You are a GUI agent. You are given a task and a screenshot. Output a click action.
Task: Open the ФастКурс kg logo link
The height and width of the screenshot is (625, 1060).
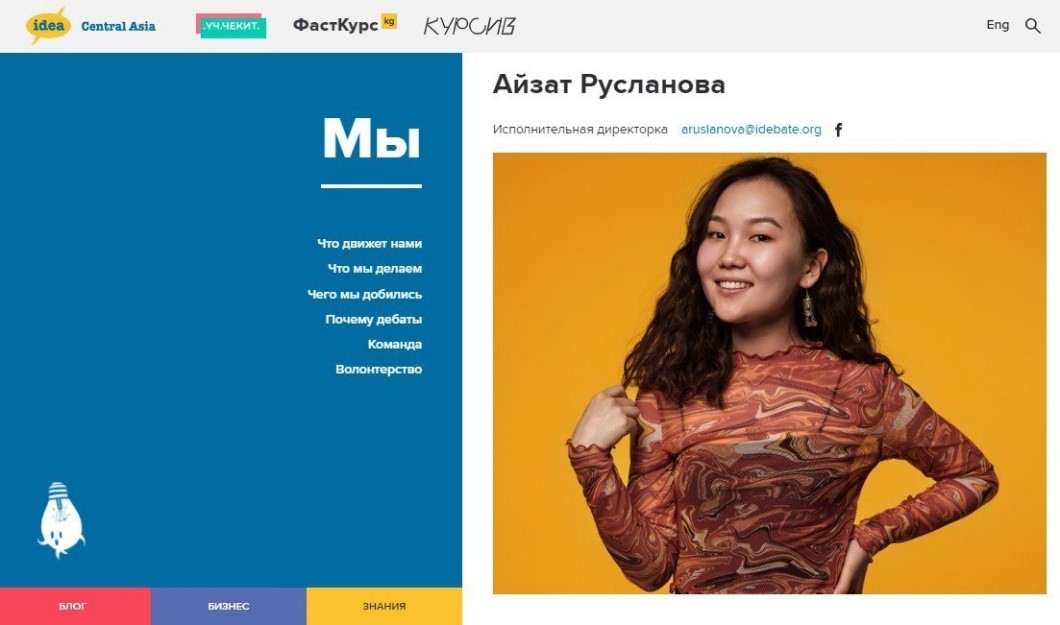click(x=345, y=24)
